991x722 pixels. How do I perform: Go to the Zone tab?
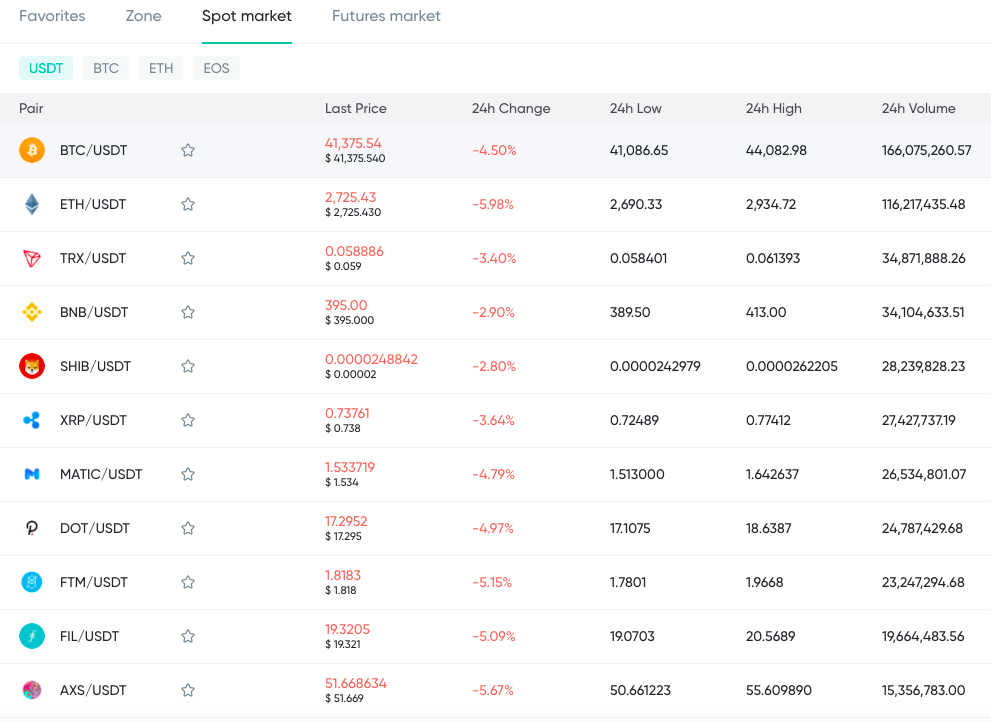pos(143,16)
